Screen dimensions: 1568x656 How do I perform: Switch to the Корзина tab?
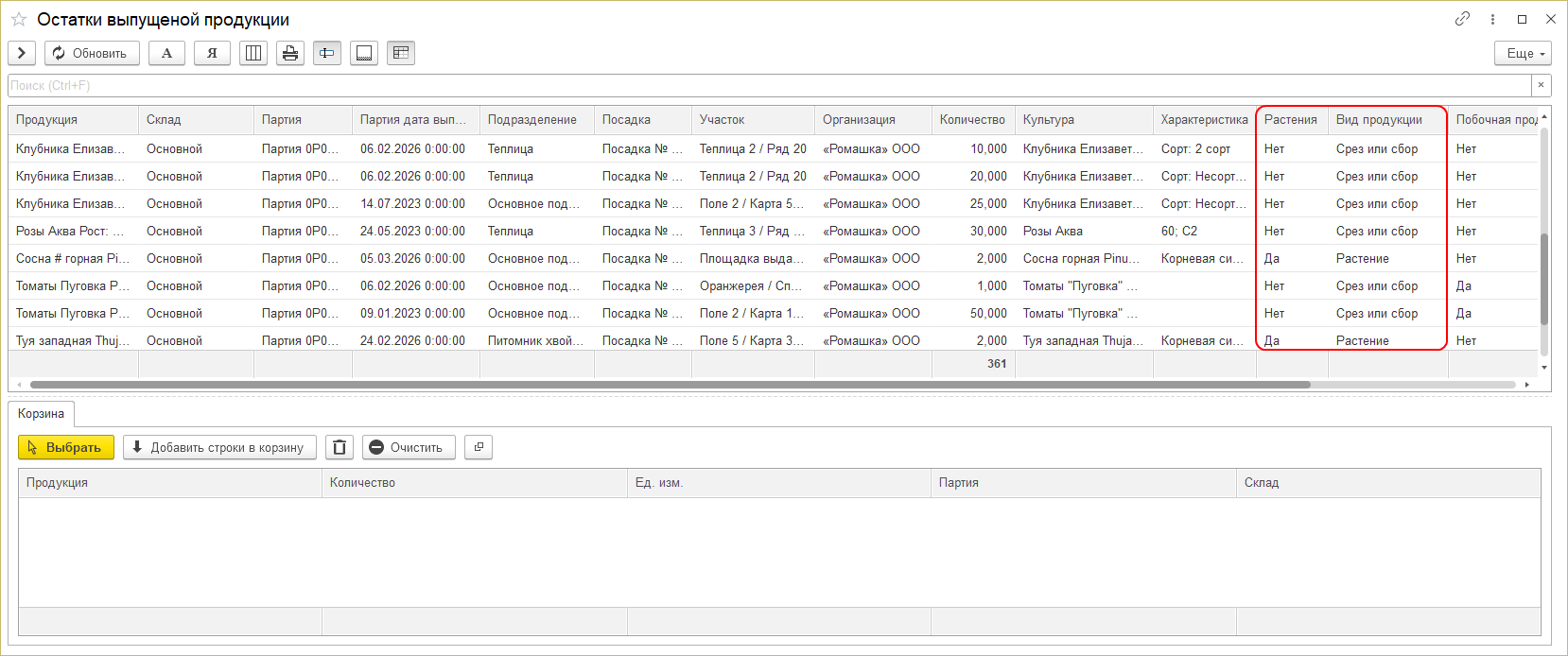[x=41, y=414]
